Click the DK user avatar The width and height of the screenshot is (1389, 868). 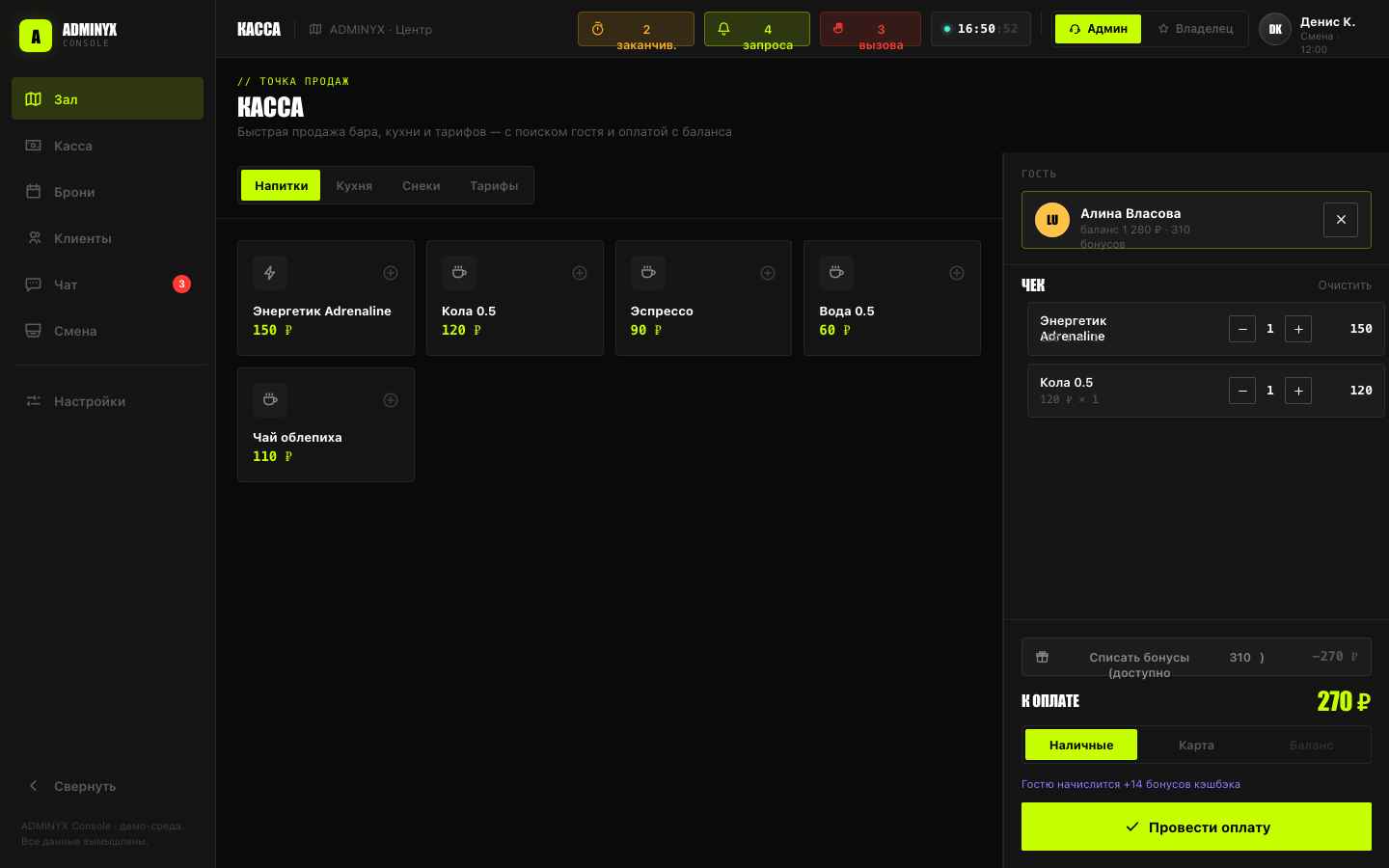[1275, 29]
